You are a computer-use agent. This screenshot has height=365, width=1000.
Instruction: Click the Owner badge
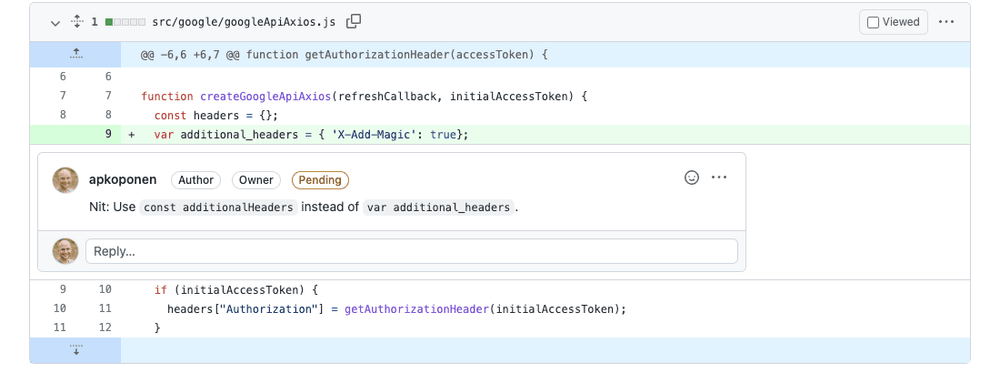[x=256, y=180]
